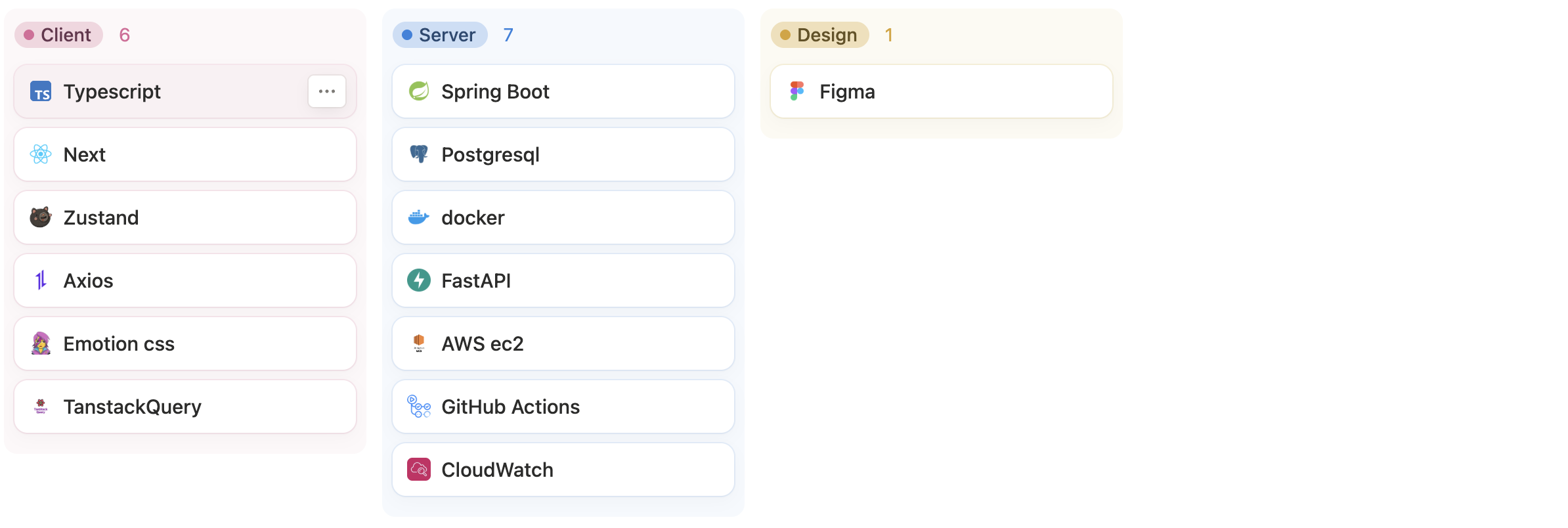1568x528 pixels.
Task: Open the AWS ec2 card
Action: pyautogui.click(x=563, y=343)
